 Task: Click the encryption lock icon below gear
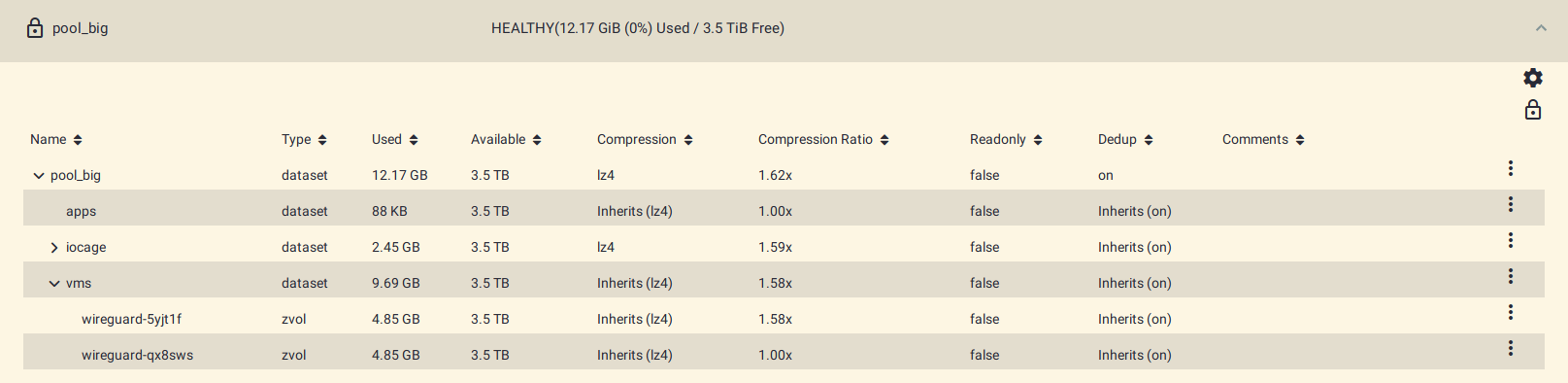[1532, 110]
